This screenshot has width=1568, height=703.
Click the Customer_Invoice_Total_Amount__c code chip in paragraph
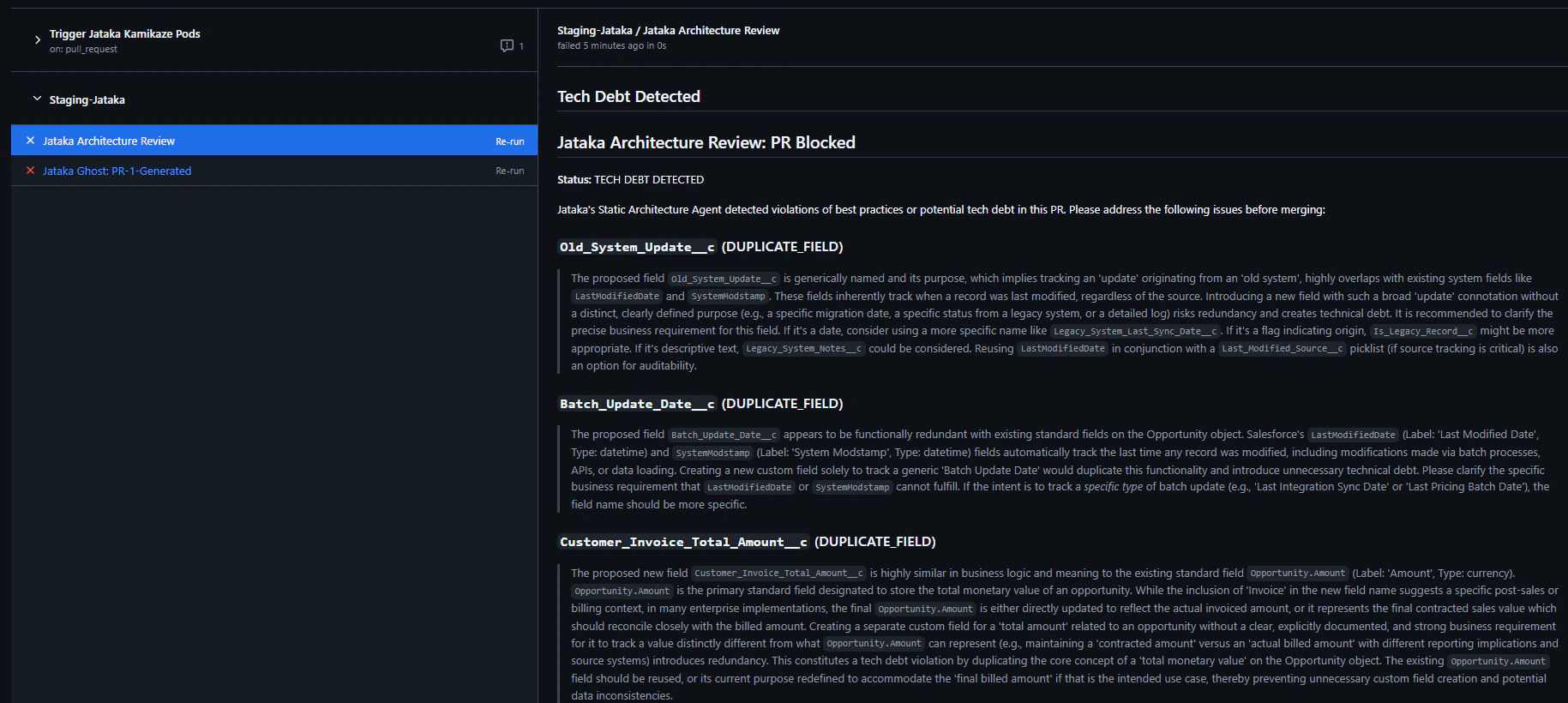778,574
